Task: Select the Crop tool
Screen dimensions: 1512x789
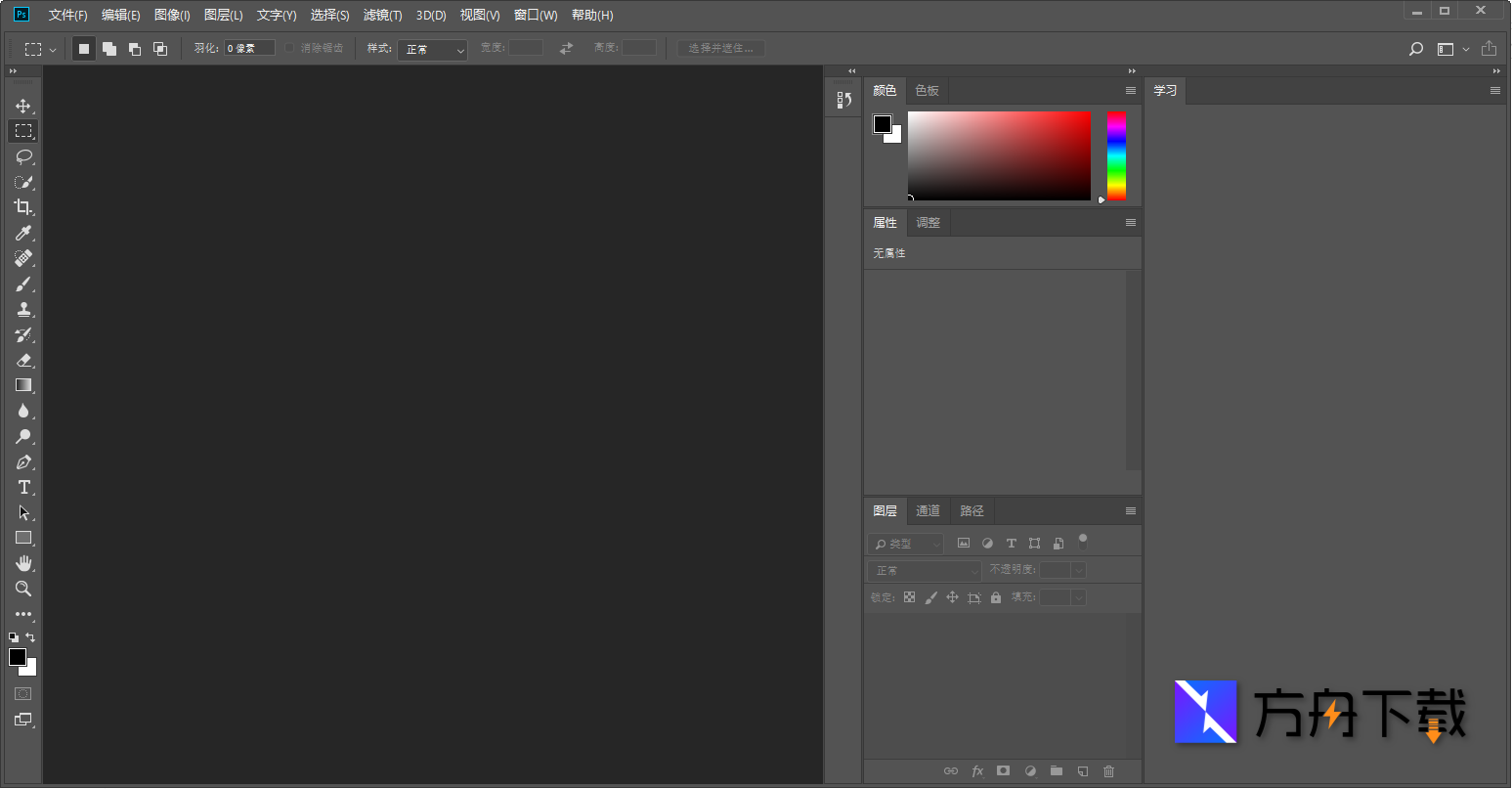Action: pyautogui.click(x=22, y=207)
